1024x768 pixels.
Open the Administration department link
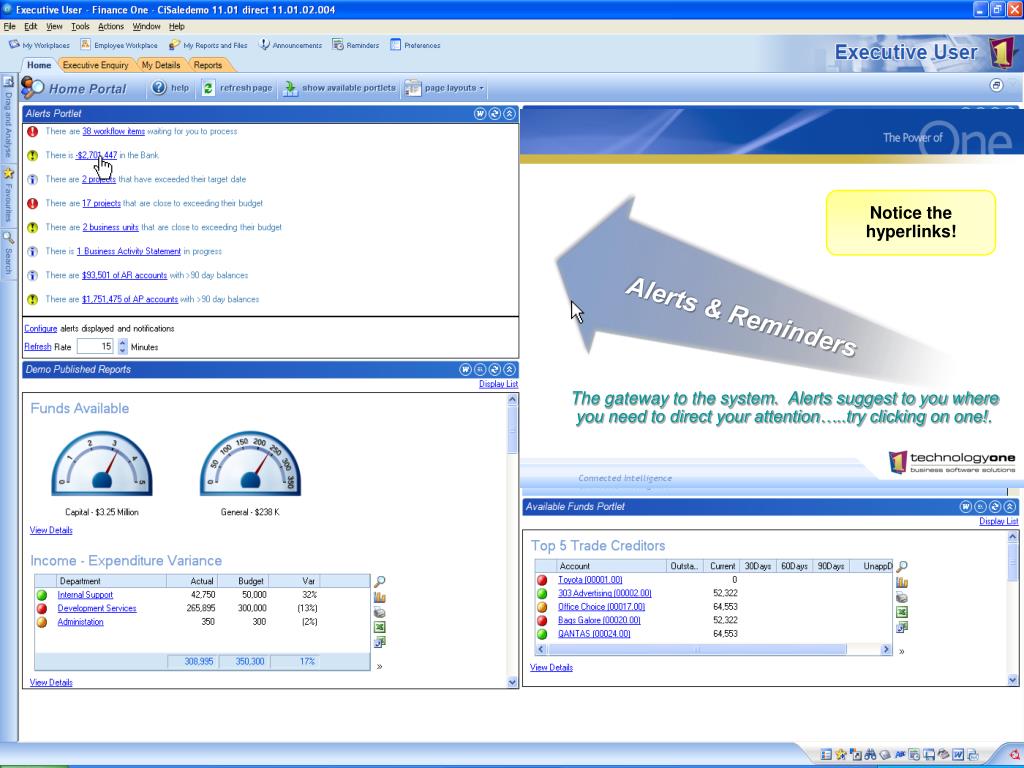[80, 622]
